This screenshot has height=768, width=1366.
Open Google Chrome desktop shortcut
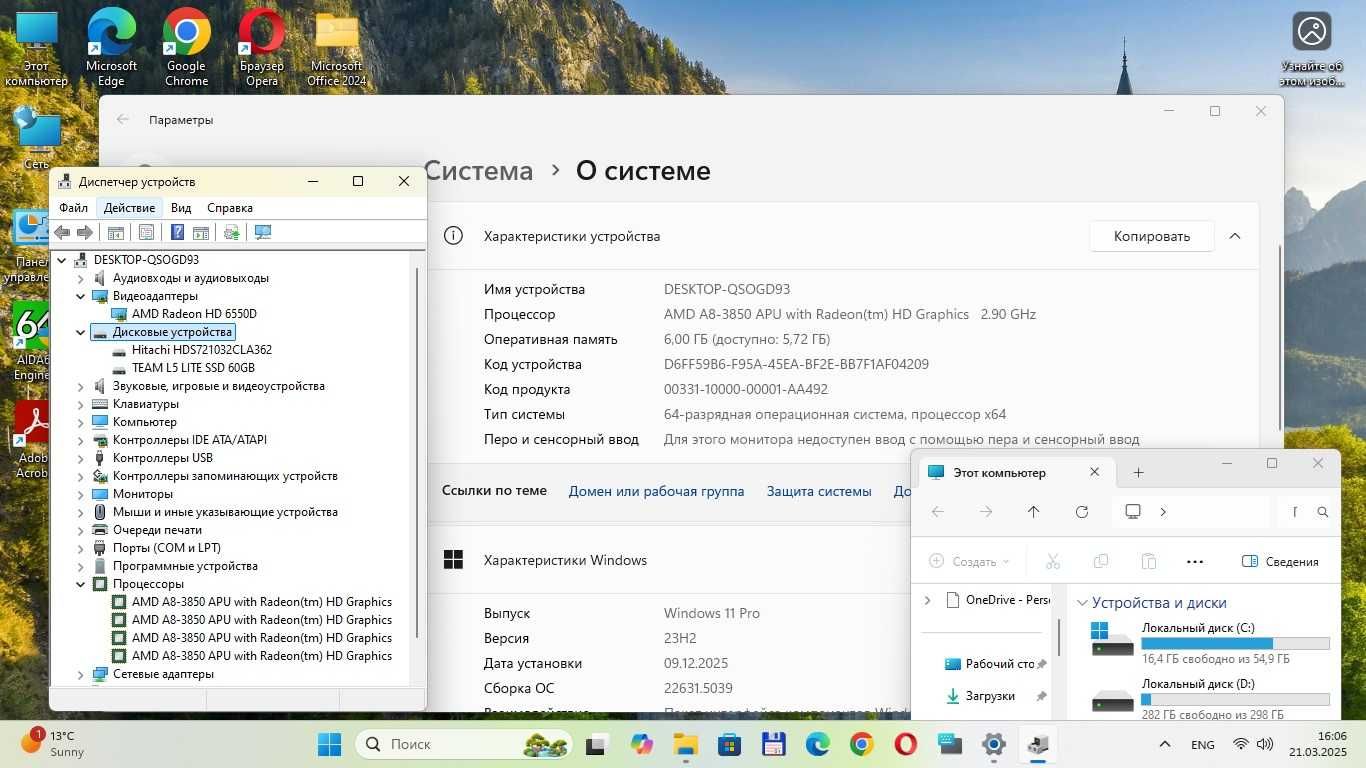click(186, 48)
